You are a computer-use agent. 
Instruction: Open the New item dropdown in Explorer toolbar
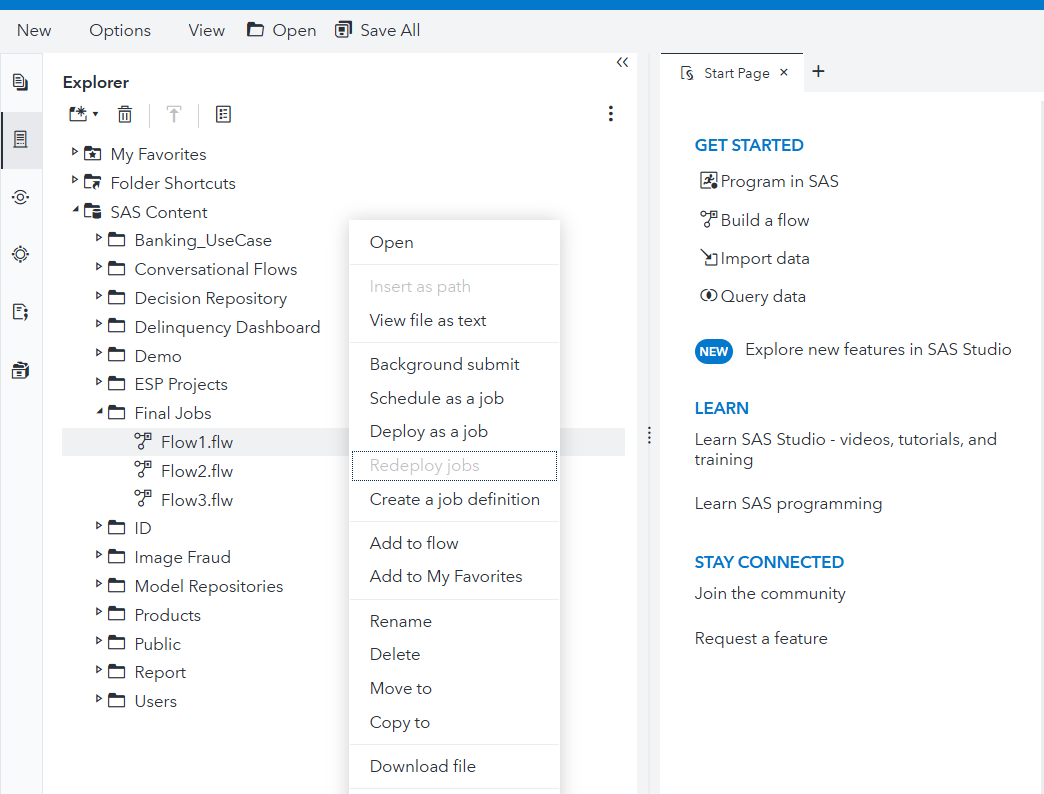pos(82,114)
